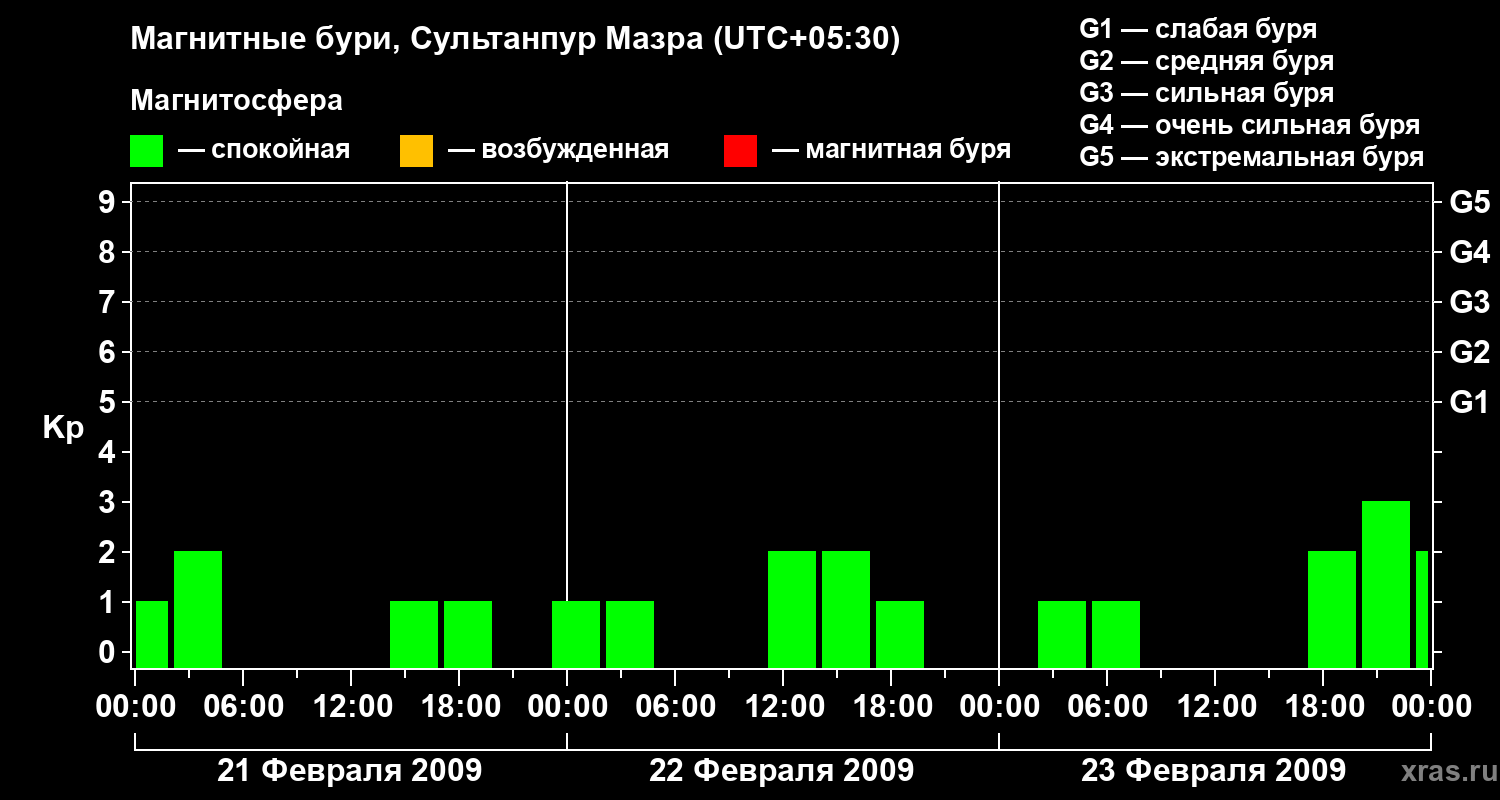Click the right-axis 'G4' tick label
The image size is (1500, 800).
tap(1470, 252)
